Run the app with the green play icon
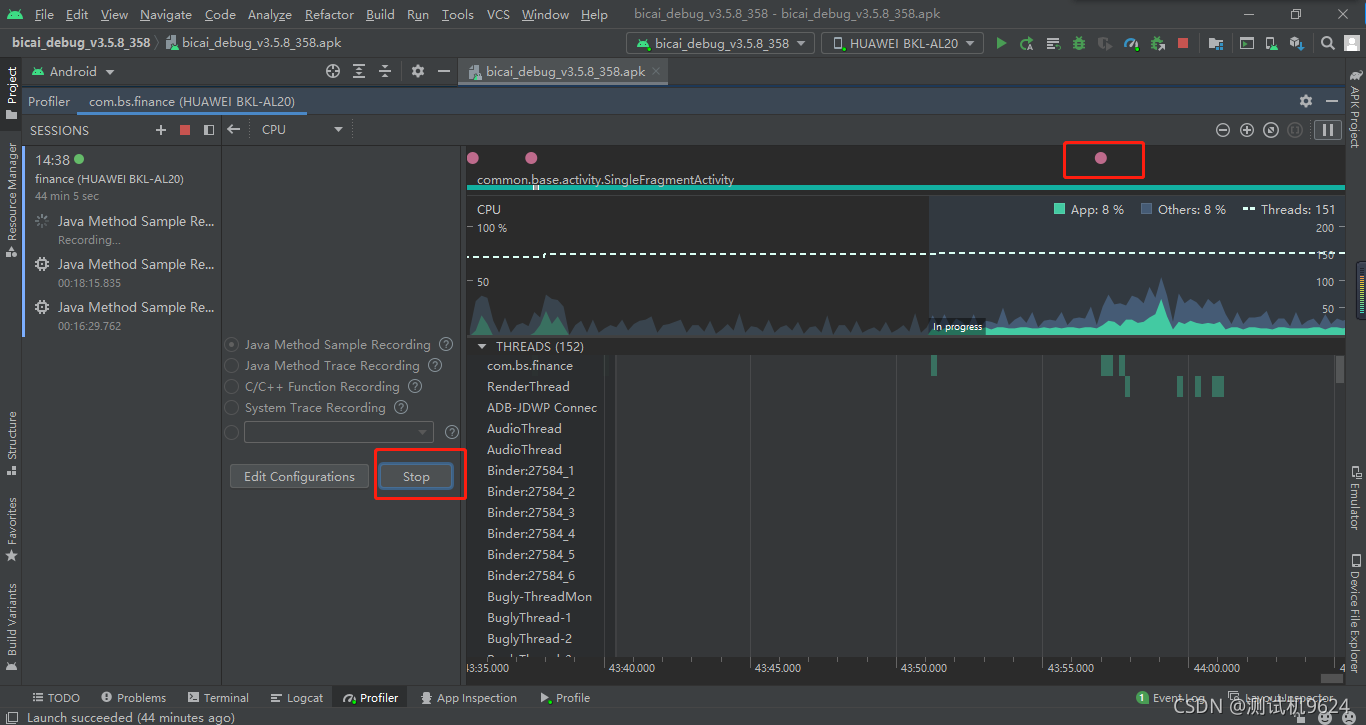This screenshot has height=725, width=1366. [1001, 43]
